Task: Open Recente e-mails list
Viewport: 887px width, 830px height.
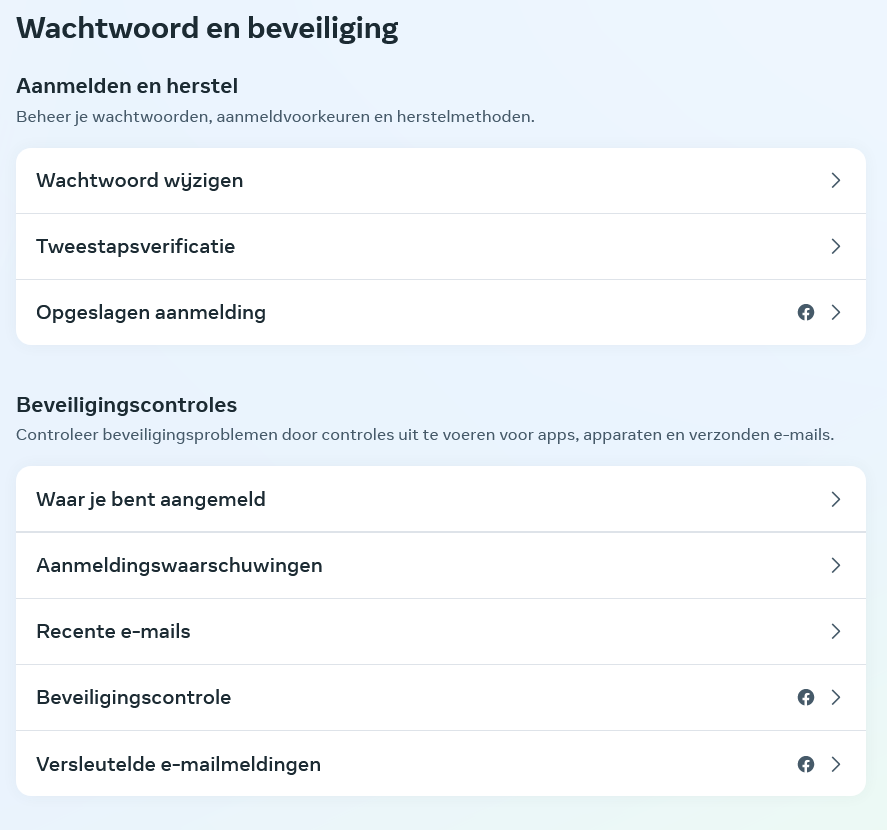Action: click(441, 631)
